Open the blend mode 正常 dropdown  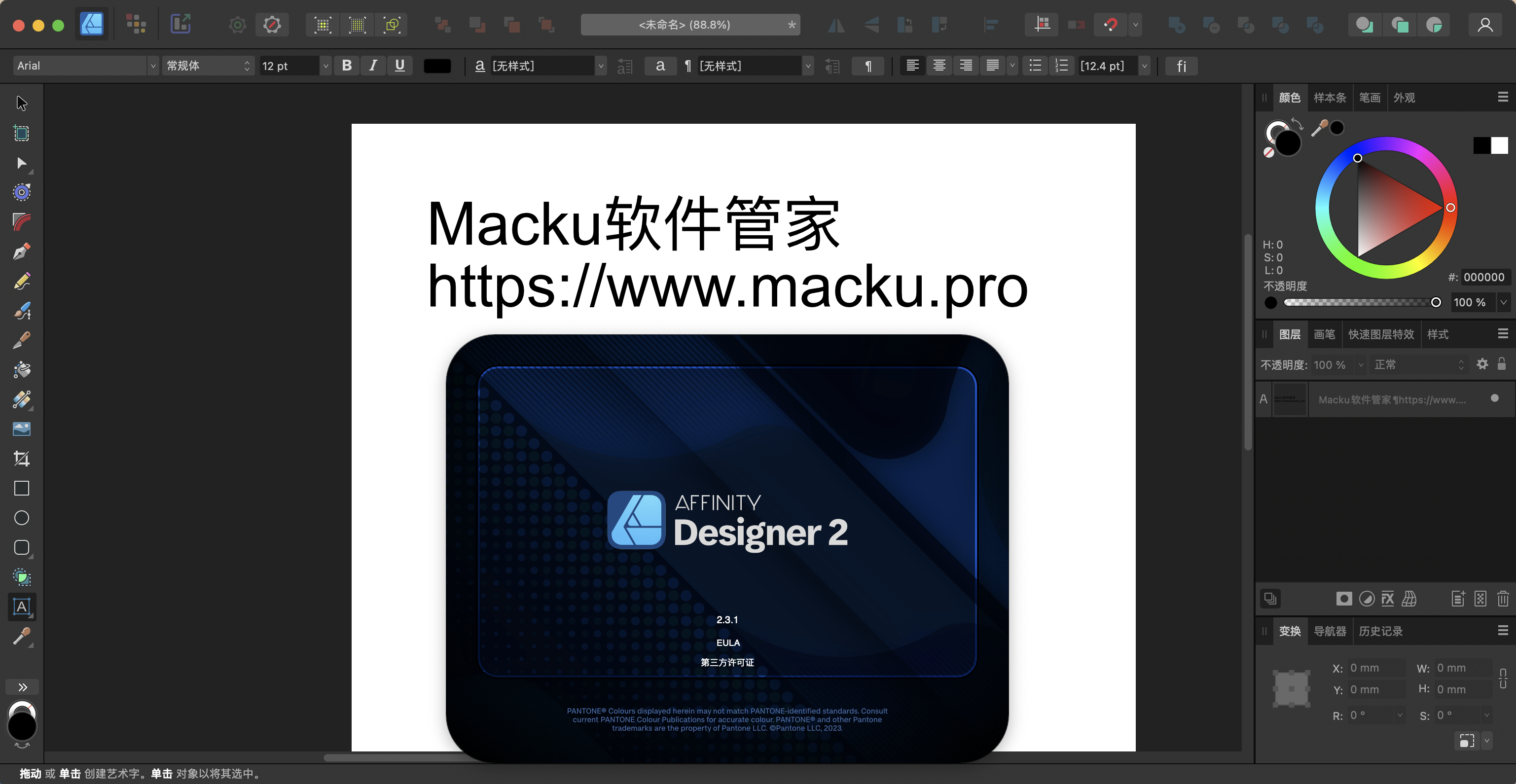coord(1418,364)
